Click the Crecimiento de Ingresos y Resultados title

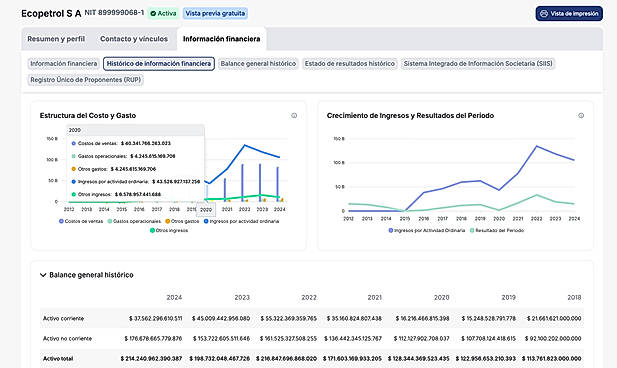point(410,116)
